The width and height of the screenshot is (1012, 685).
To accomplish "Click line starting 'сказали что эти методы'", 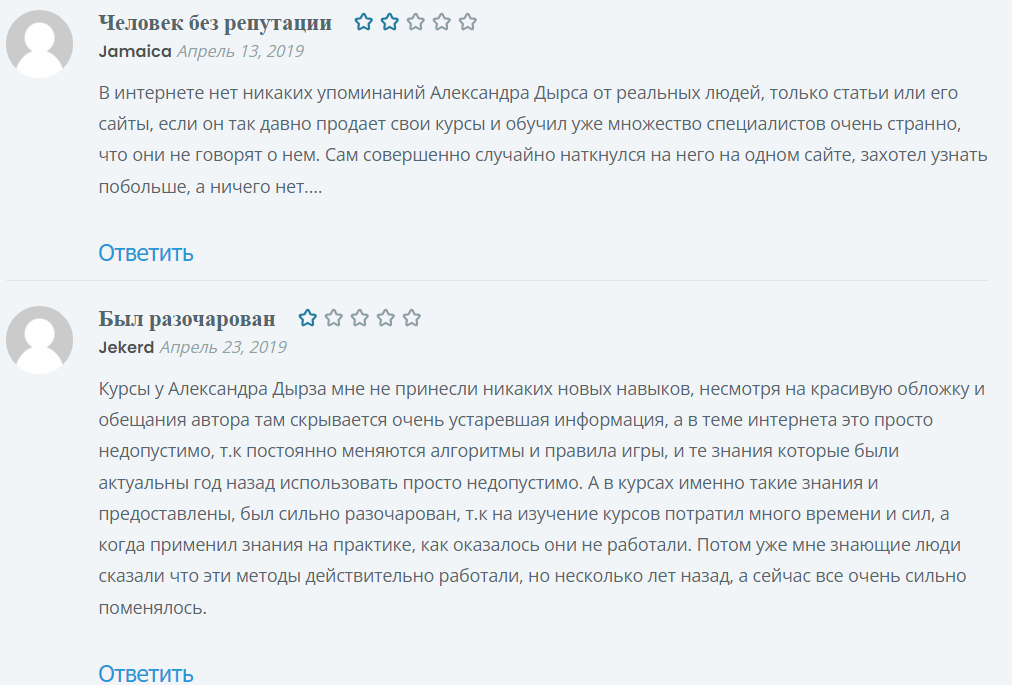I will (532, 576).
